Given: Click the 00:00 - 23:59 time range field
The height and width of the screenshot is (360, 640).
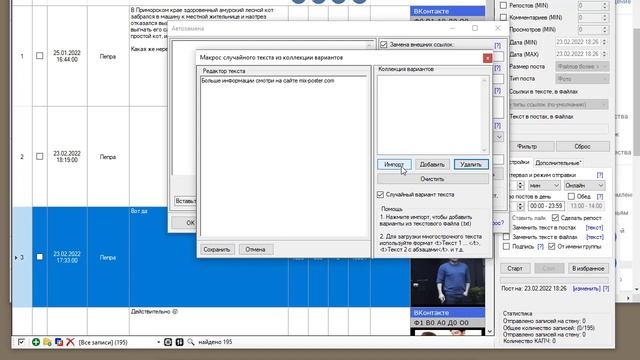Looking at the screenshot, I should click(x=546, y=206).
